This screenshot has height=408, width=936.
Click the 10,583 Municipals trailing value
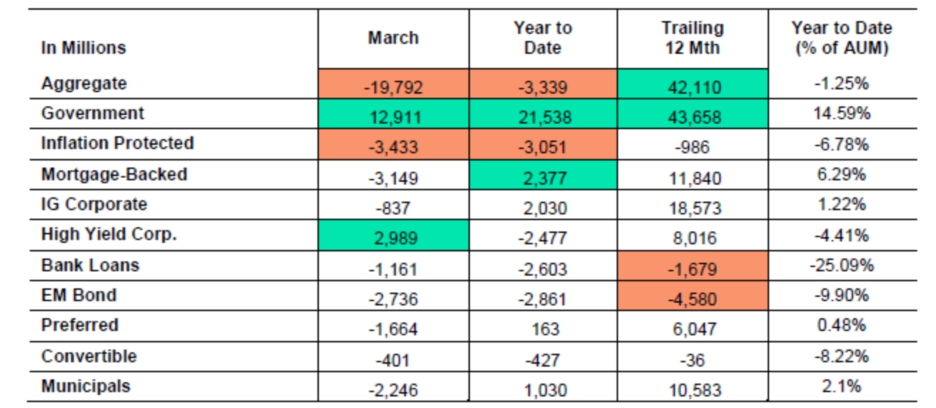click(x=692, y=387)
